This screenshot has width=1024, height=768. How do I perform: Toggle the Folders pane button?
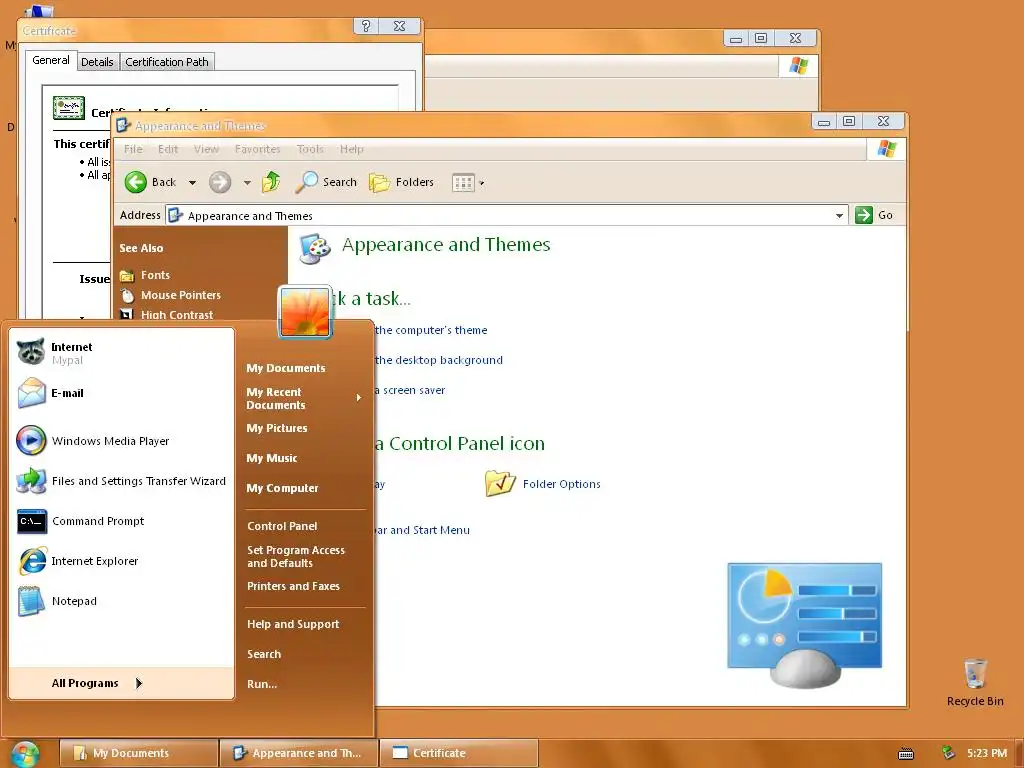click(x=401, y=182)
